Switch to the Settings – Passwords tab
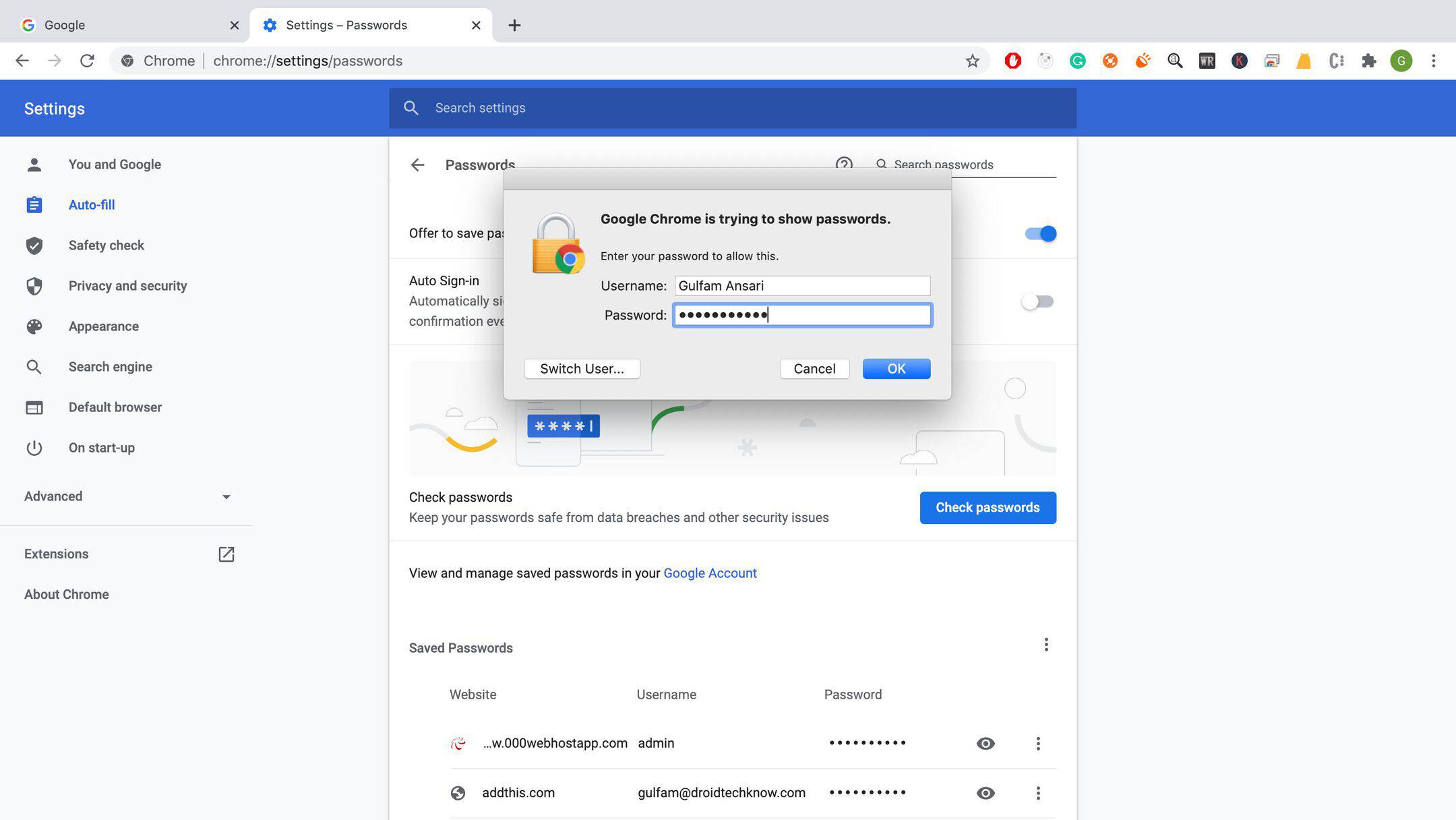This screenshot has height=820, width=1456. click(371, 25)
